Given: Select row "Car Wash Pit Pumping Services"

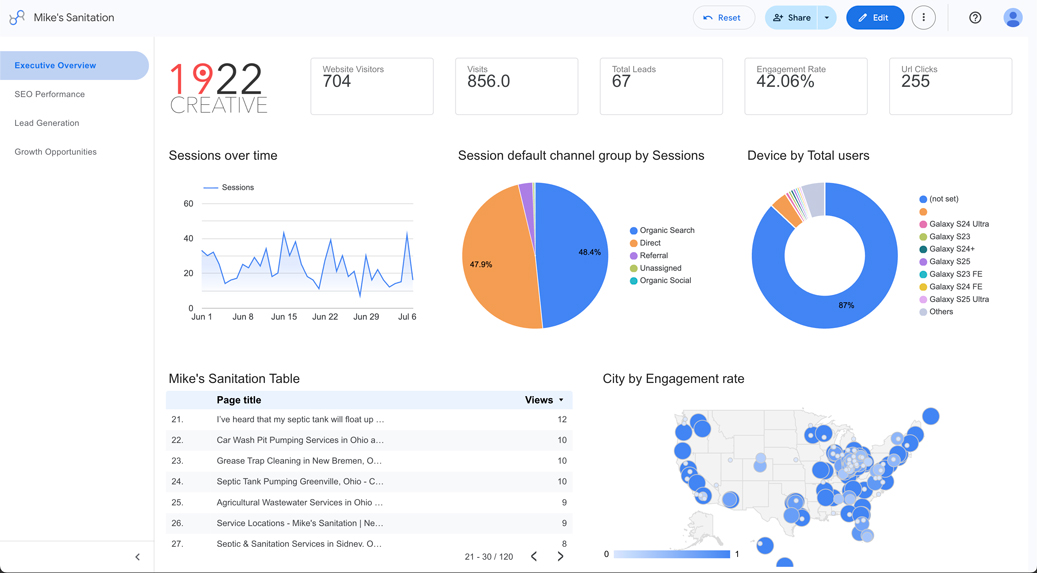Looking at the screenshot, I should click(369, 440).
